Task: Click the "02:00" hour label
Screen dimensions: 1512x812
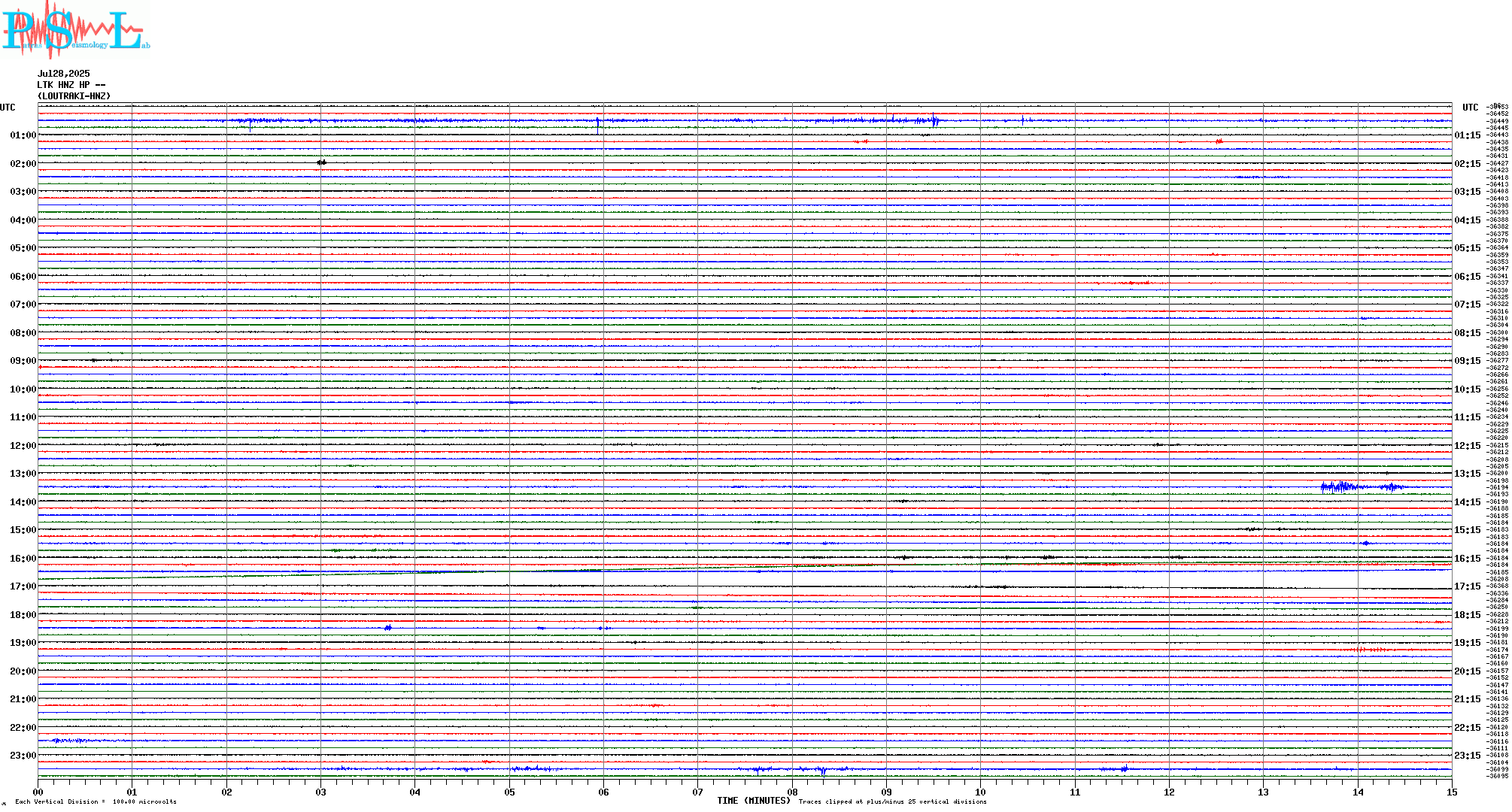Action: [x=23, y=164]
